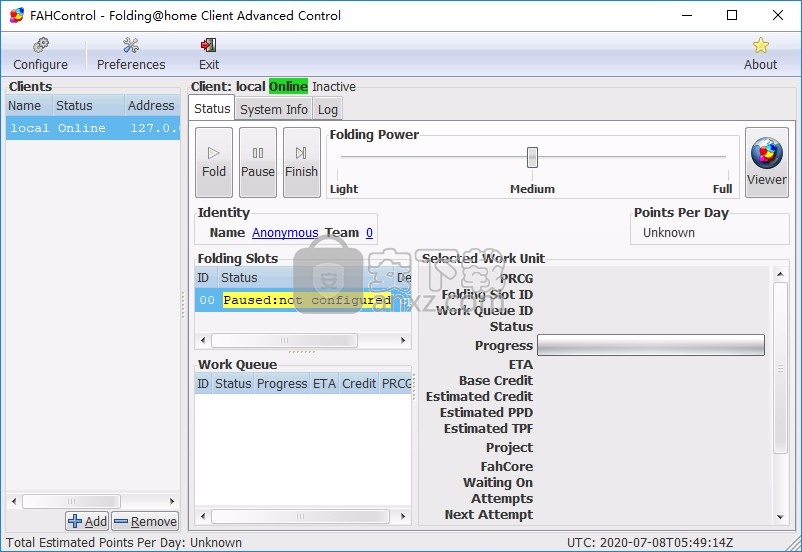The height and width of the screenshot is (552, 802).
Task: Click the Online status indicator
Action: [x=288, y=86]
